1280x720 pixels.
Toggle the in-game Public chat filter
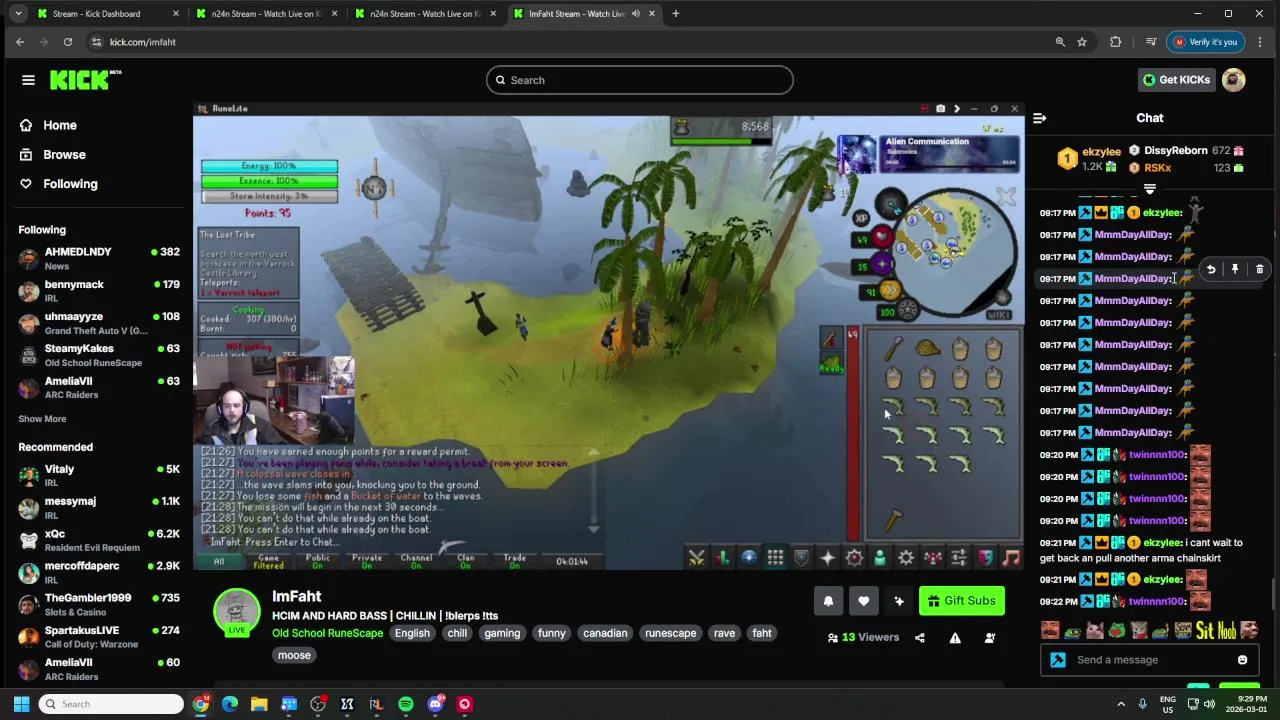click(318, 561)
